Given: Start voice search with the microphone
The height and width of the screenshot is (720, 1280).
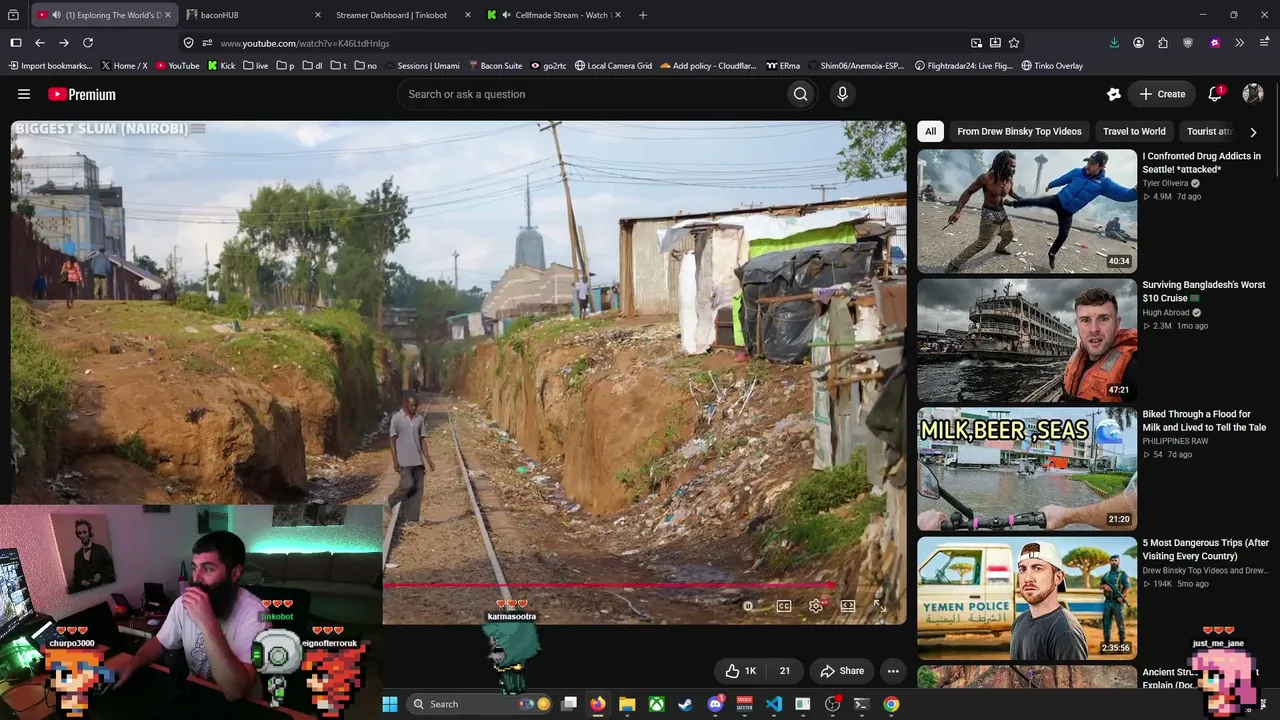Looking at the screenshot, I should coord(842,94).
